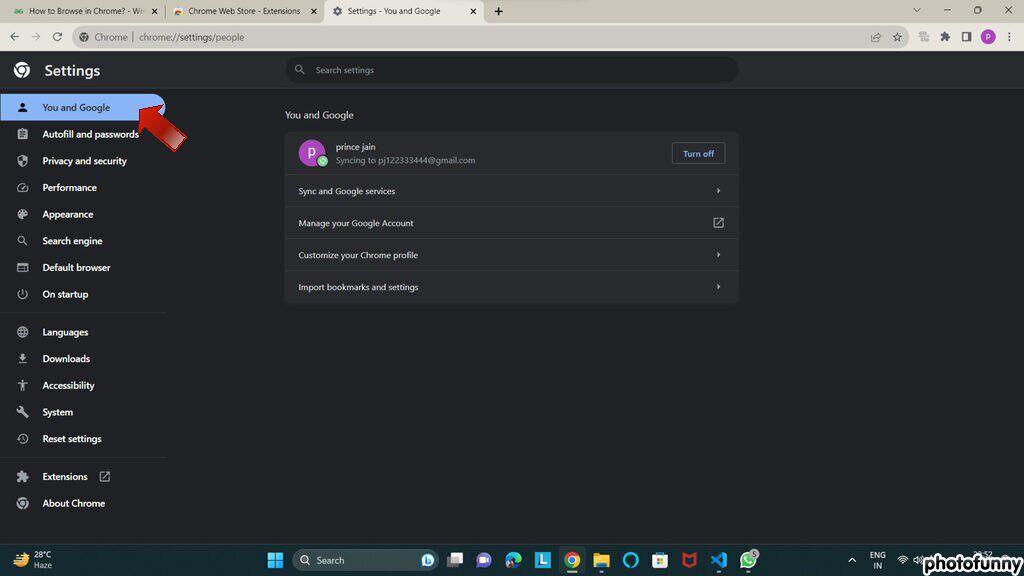Turn off sync for prince jain
The image size is (1024, 576).
[698, 153]
